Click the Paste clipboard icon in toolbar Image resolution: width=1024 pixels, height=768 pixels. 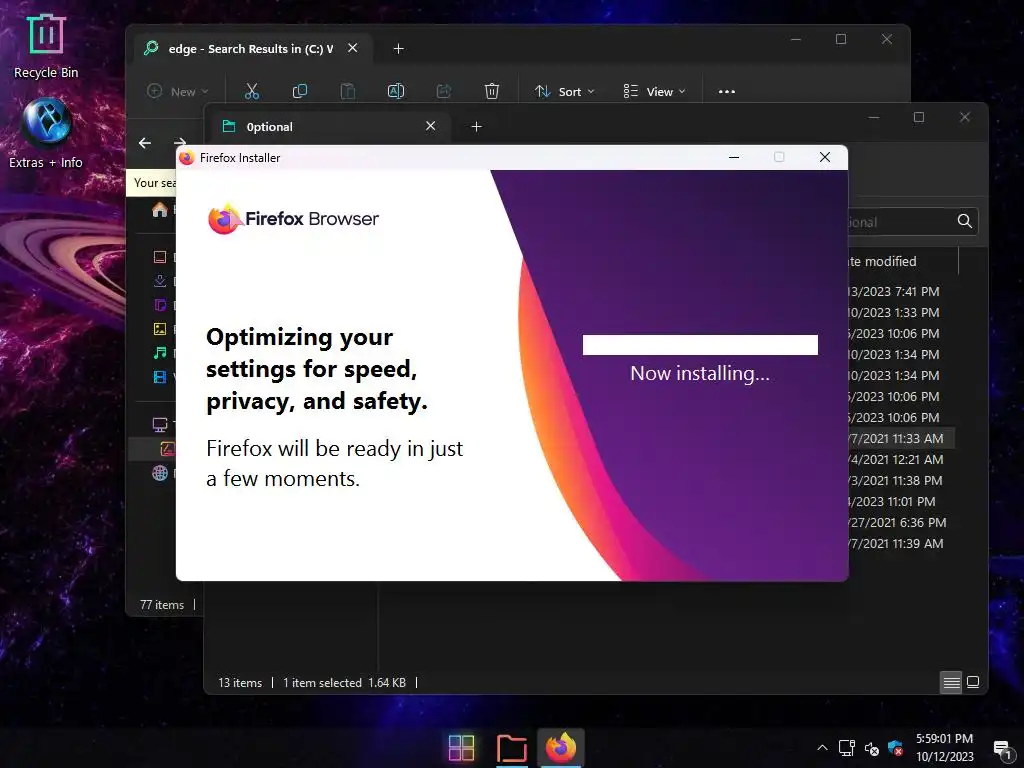348,91
